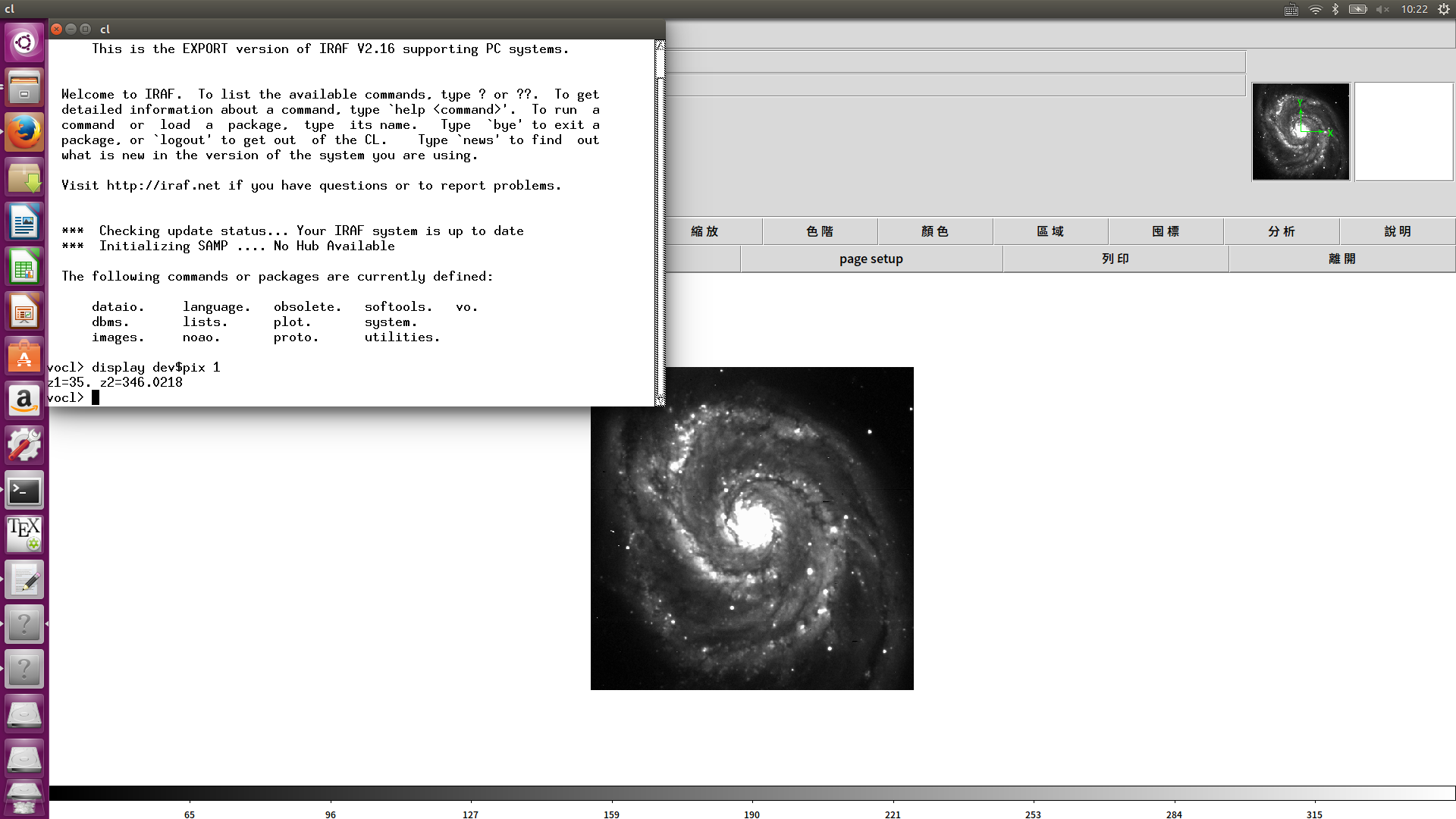1456x819 pixels.
Task: Open System Settings wrench icon
Action: pos(24,445)
